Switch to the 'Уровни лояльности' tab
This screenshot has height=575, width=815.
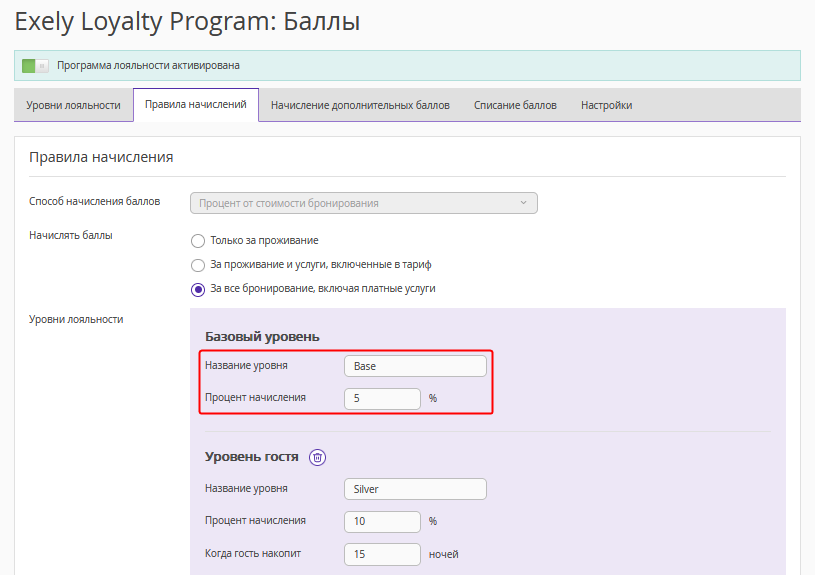pyautogui.click(x=73, y=106)
